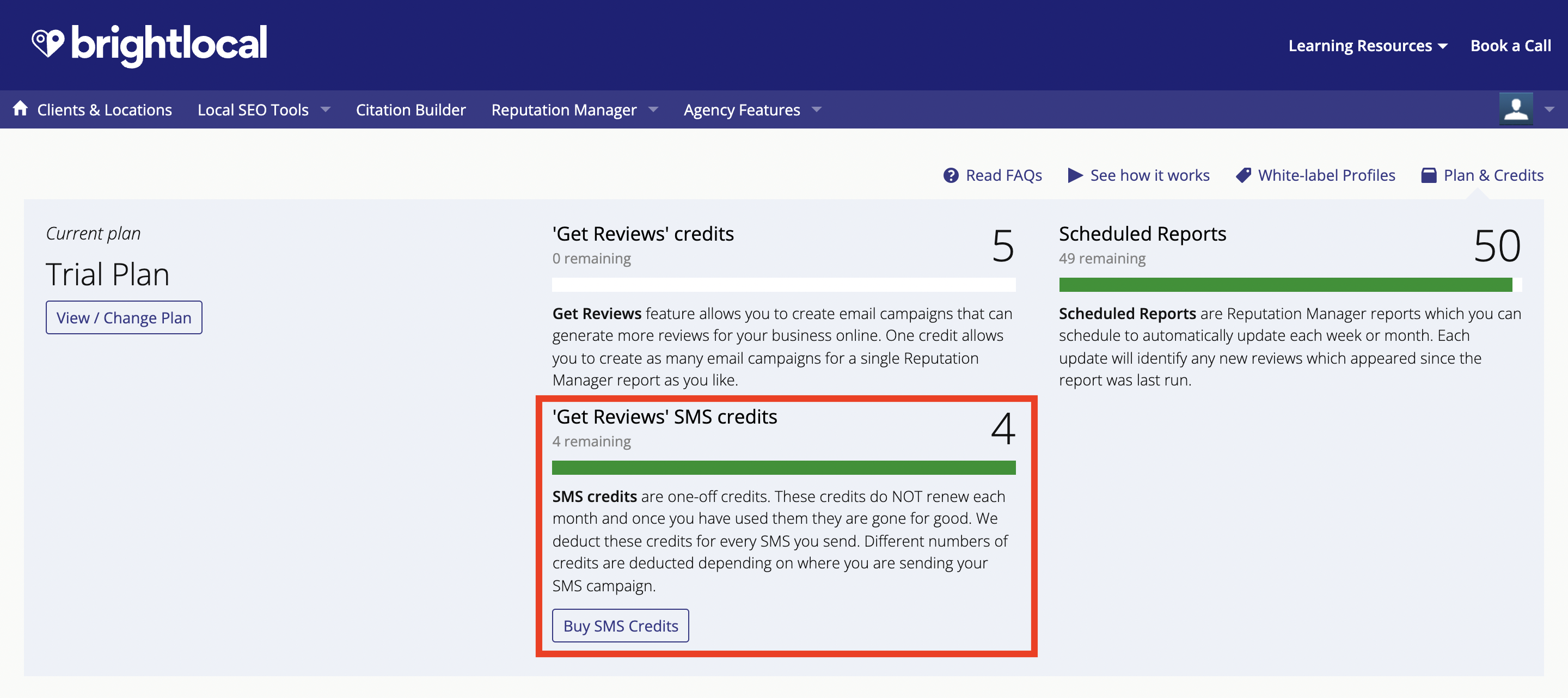This screenshot has height=698, width=1568.
Task: Click the '0 remaining' text
Action: [592, 259]
